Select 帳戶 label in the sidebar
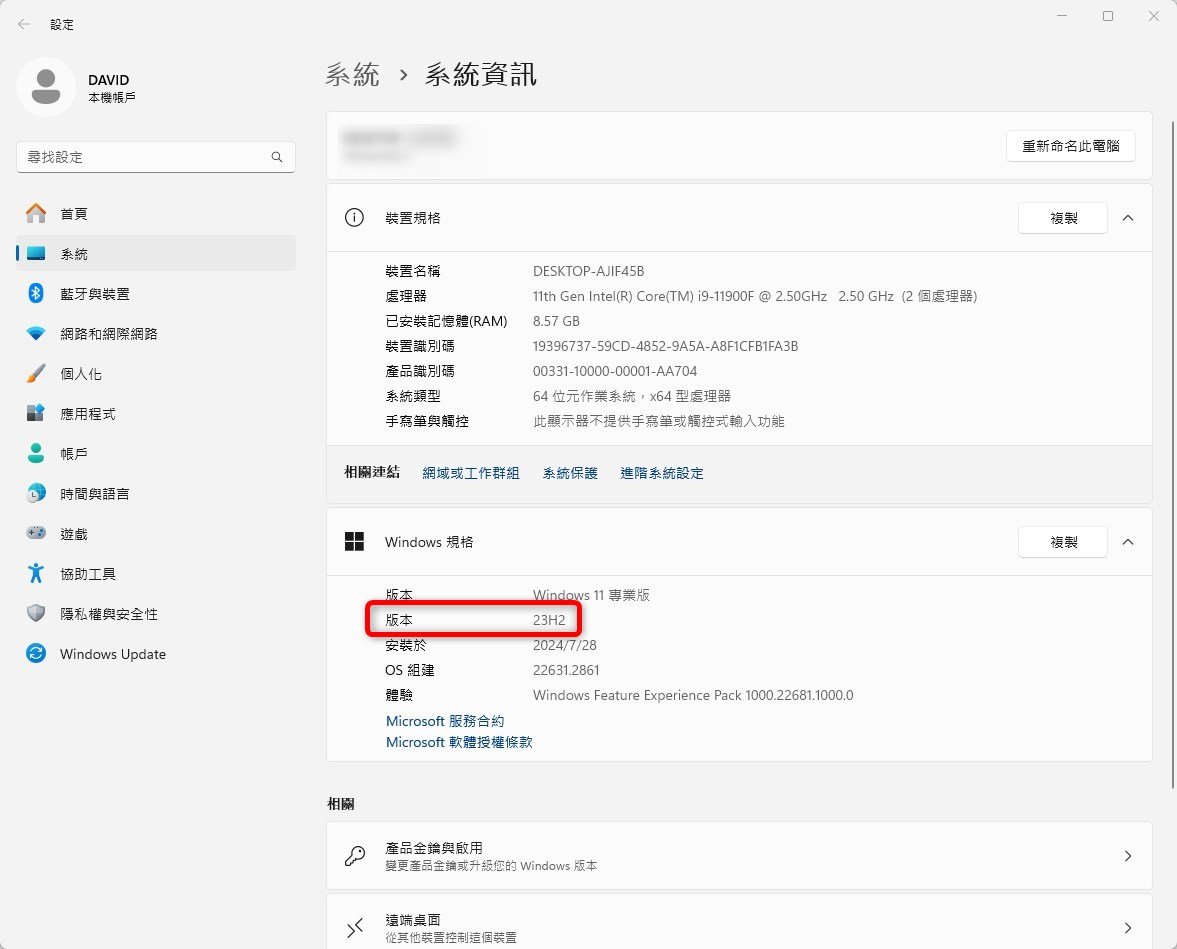Image resolution: width=1177 pixels, height=949 pixels. pos(74,453)
